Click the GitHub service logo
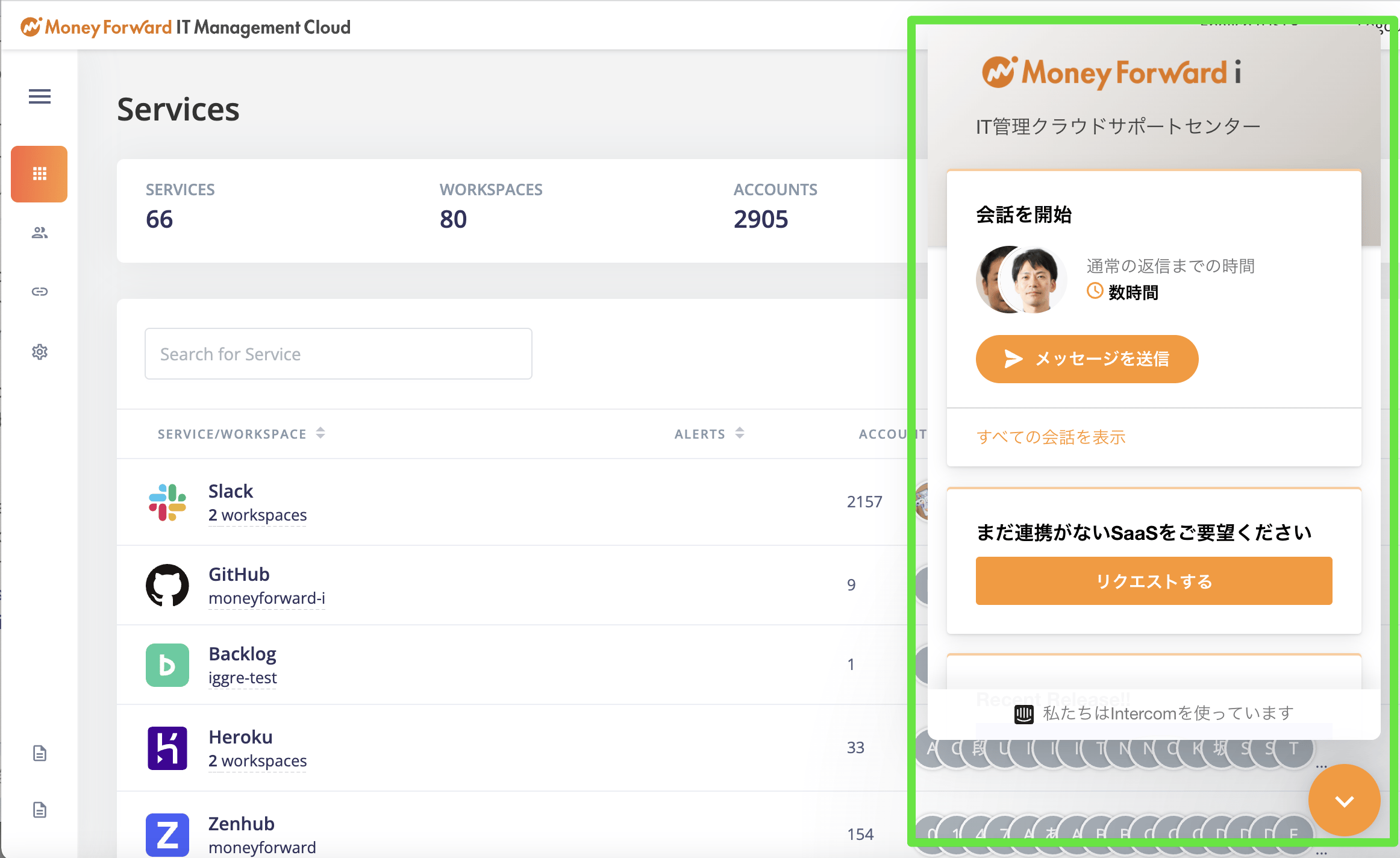This screenshot has width=1400, height=858. point(167,585)
